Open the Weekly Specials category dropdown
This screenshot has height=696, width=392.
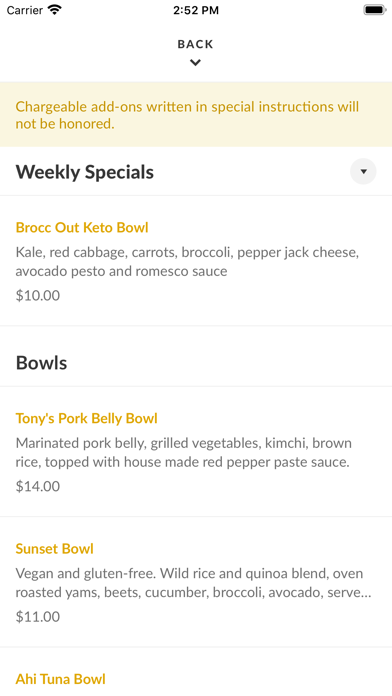(363, 171)
